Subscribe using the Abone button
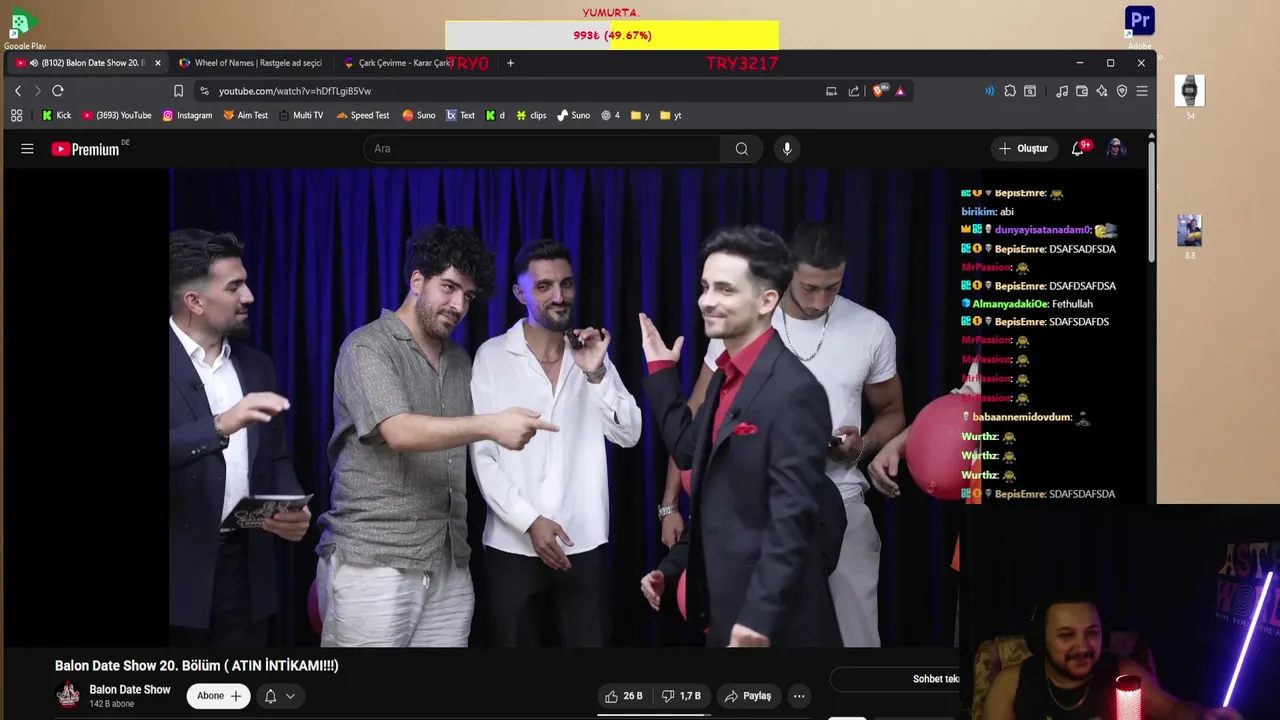This screenshot has height=720, width=1280. 220,696
